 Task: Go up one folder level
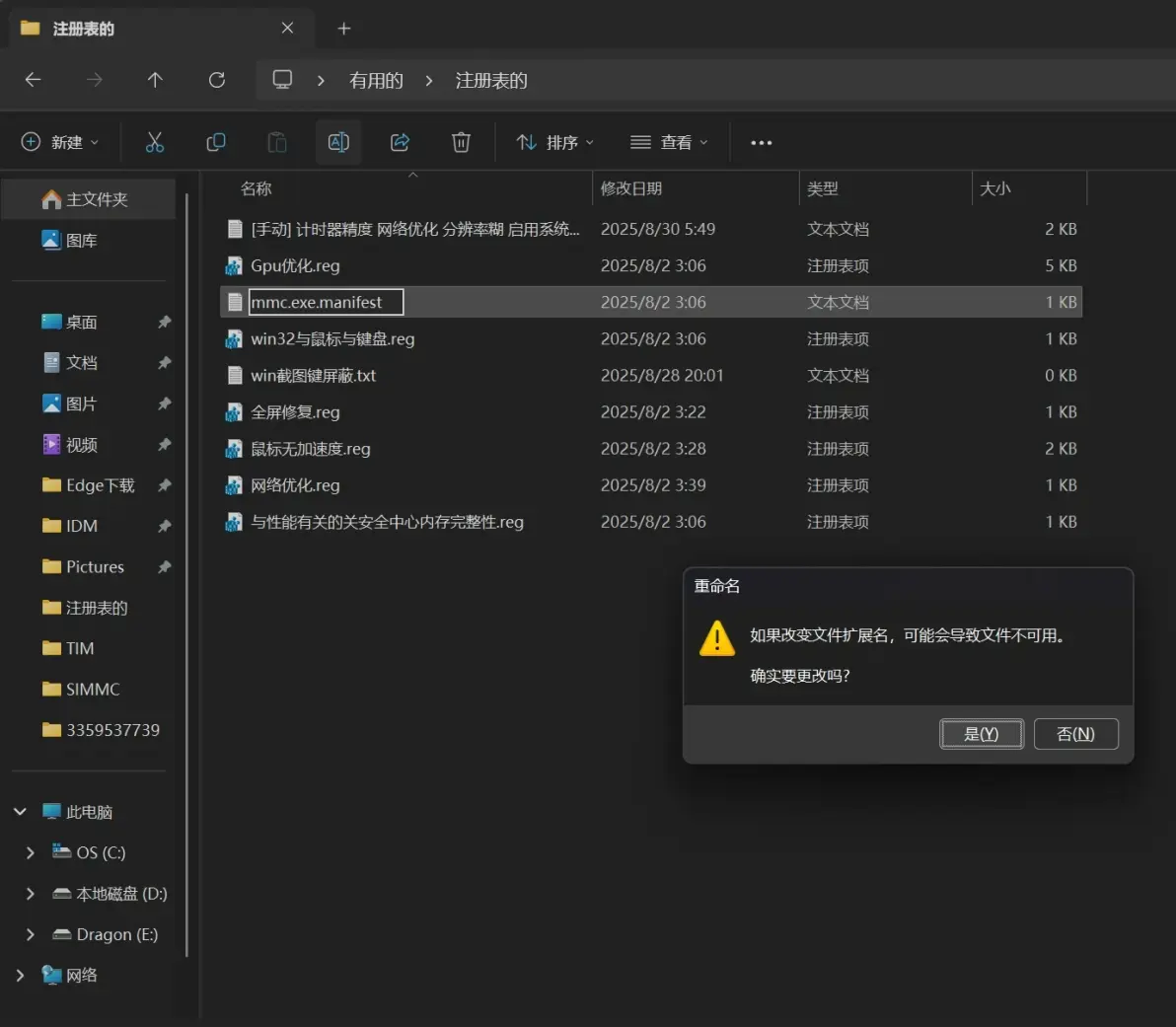(155, 80)
